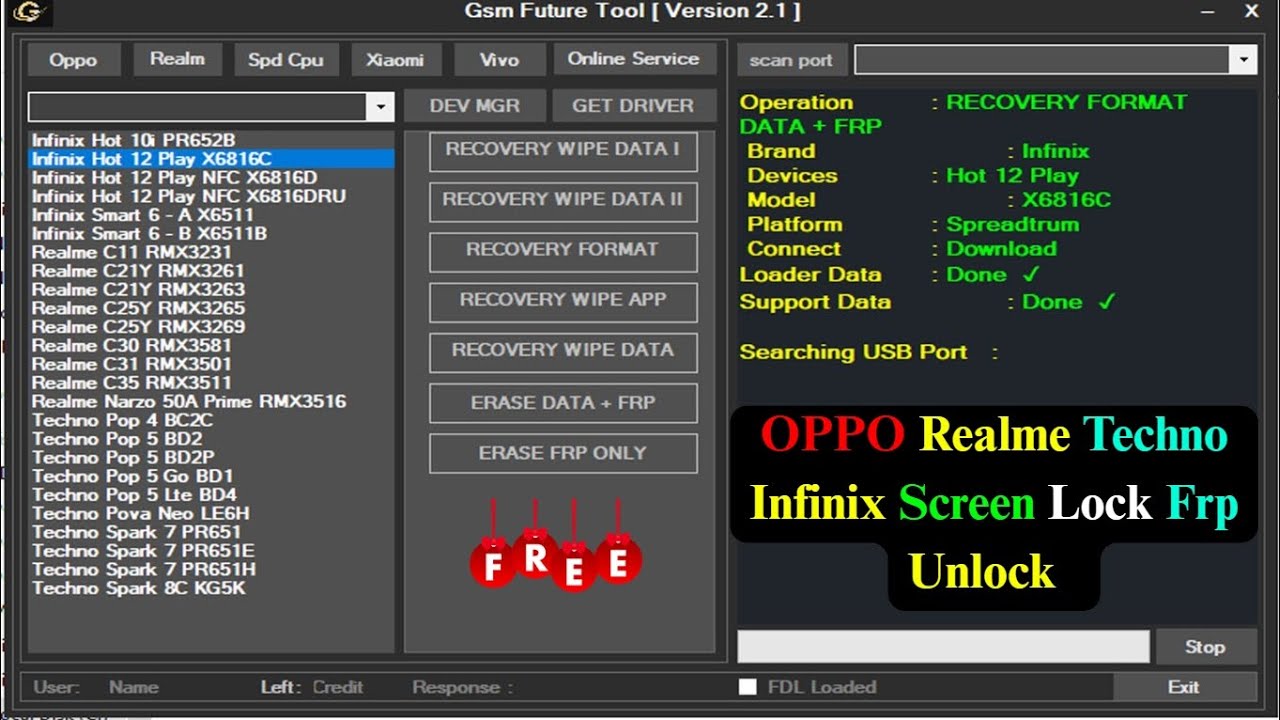Click the scan port button
Viewport: 1280px width, 720px height.
click(x=791, y=60)
